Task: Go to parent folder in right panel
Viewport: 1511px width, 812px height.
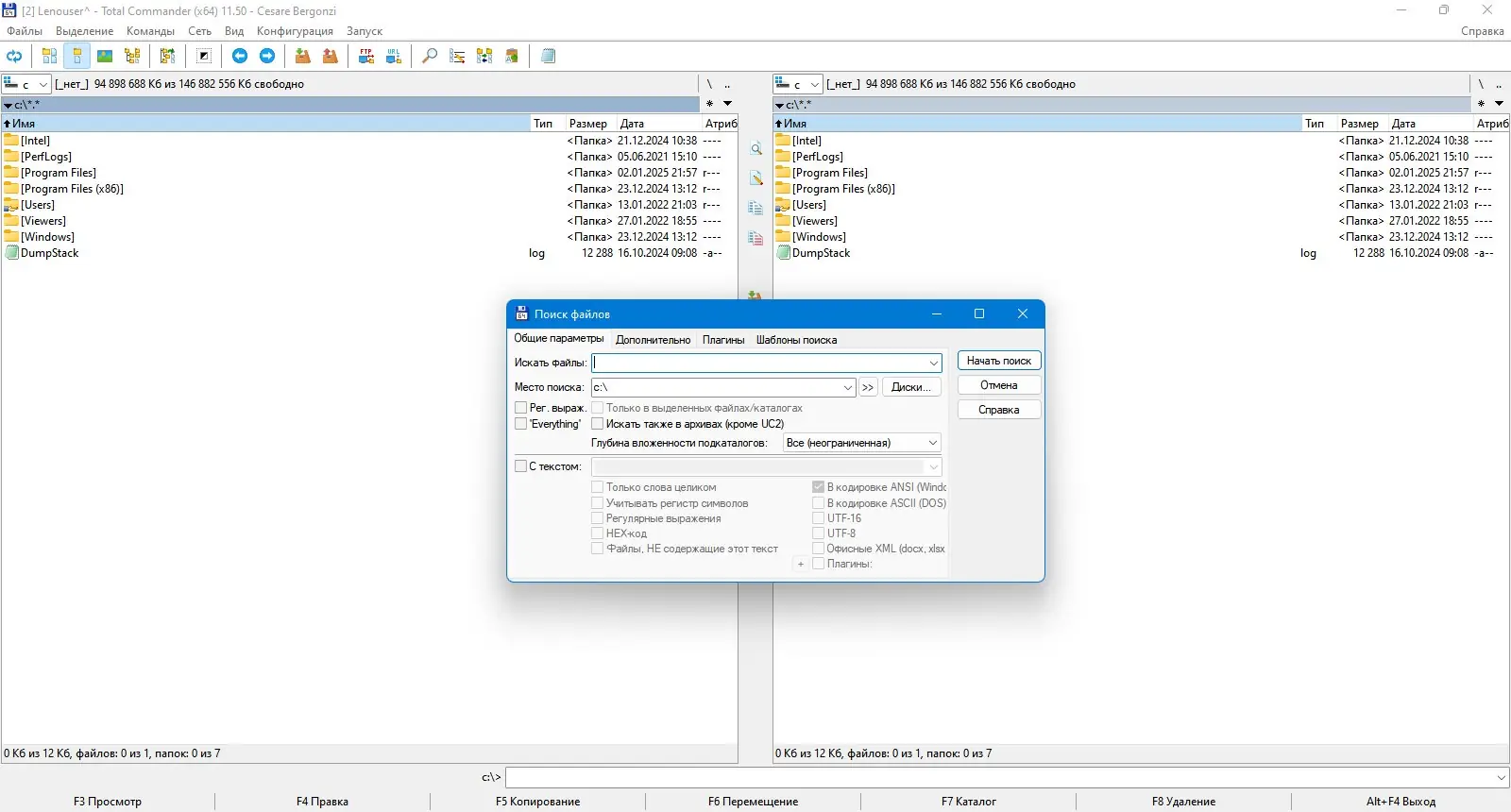Action: [x=1499, y=84]
